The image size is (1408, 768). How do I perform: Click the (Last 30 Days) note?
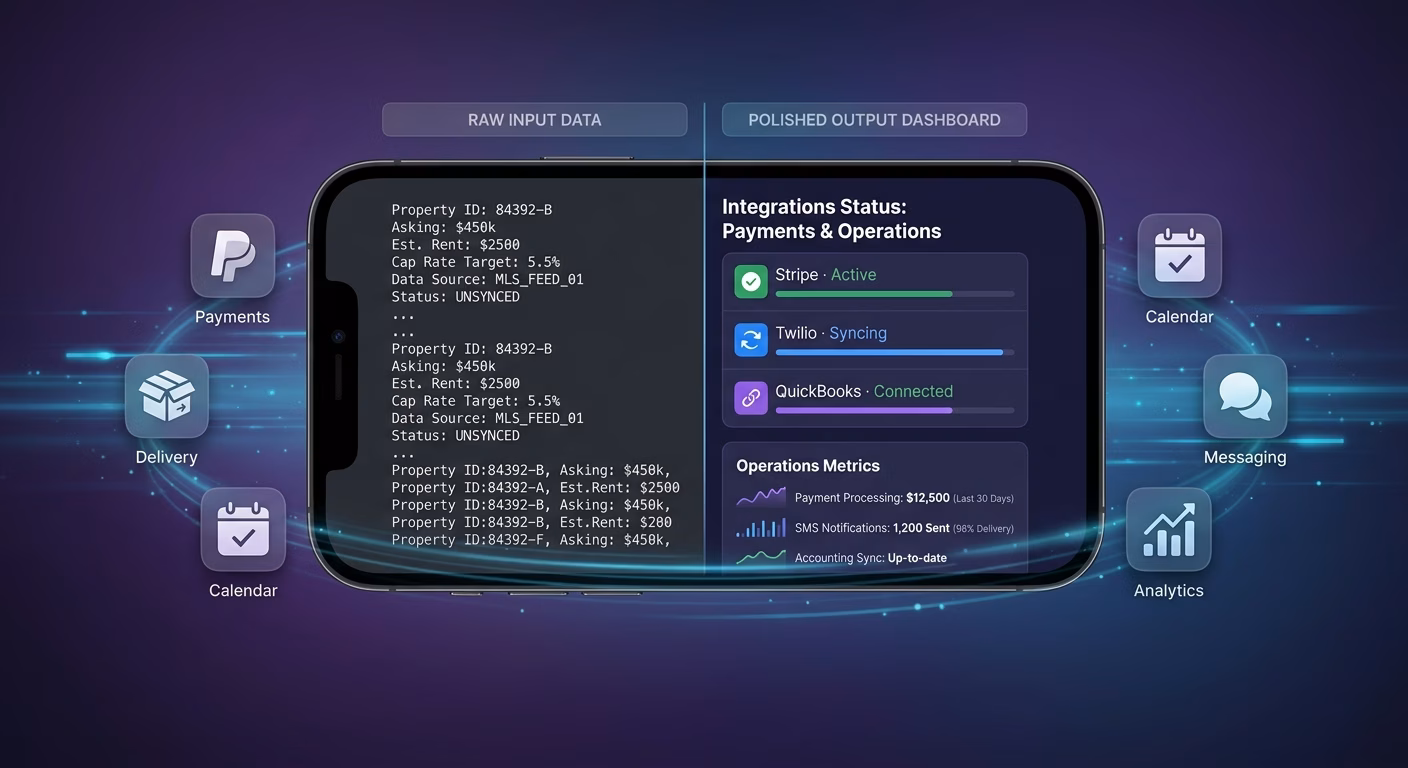pos(983,498)
